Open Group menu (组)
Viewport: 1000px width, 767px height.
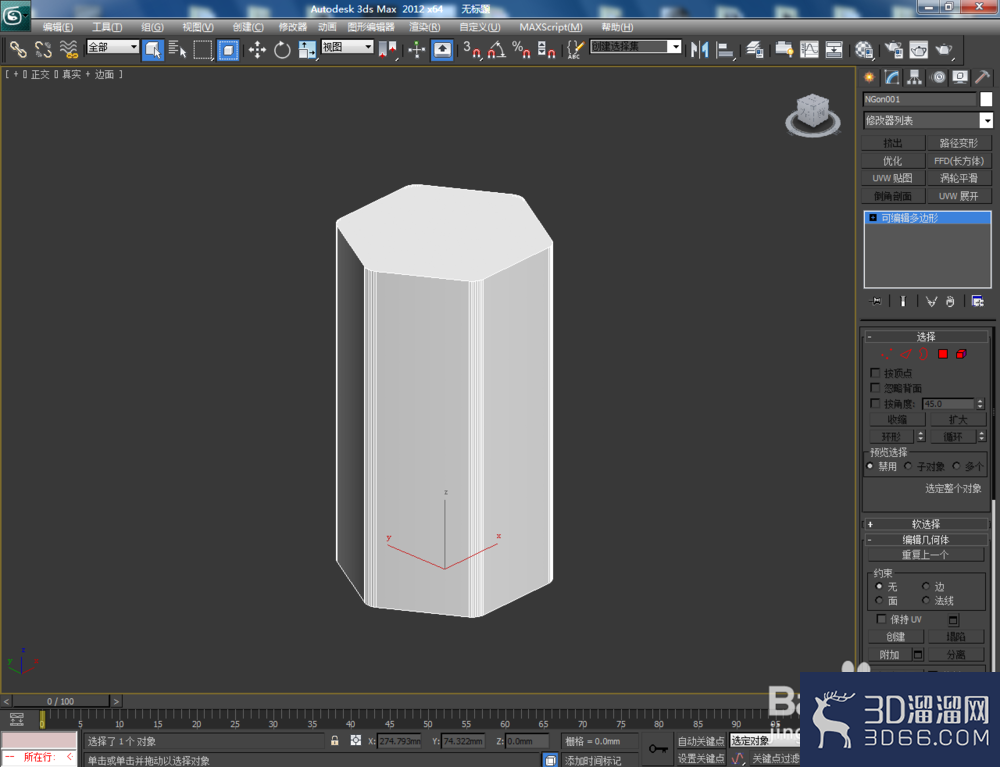(x=152, y=27)
